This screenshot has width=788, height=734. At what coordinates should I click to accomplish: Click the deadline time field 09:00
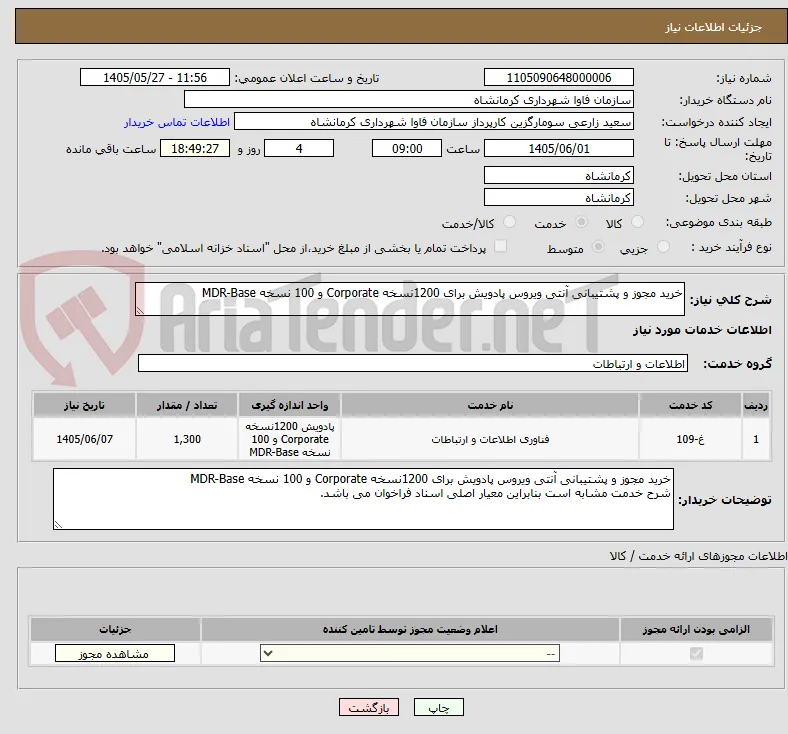[x=407, y=148]
